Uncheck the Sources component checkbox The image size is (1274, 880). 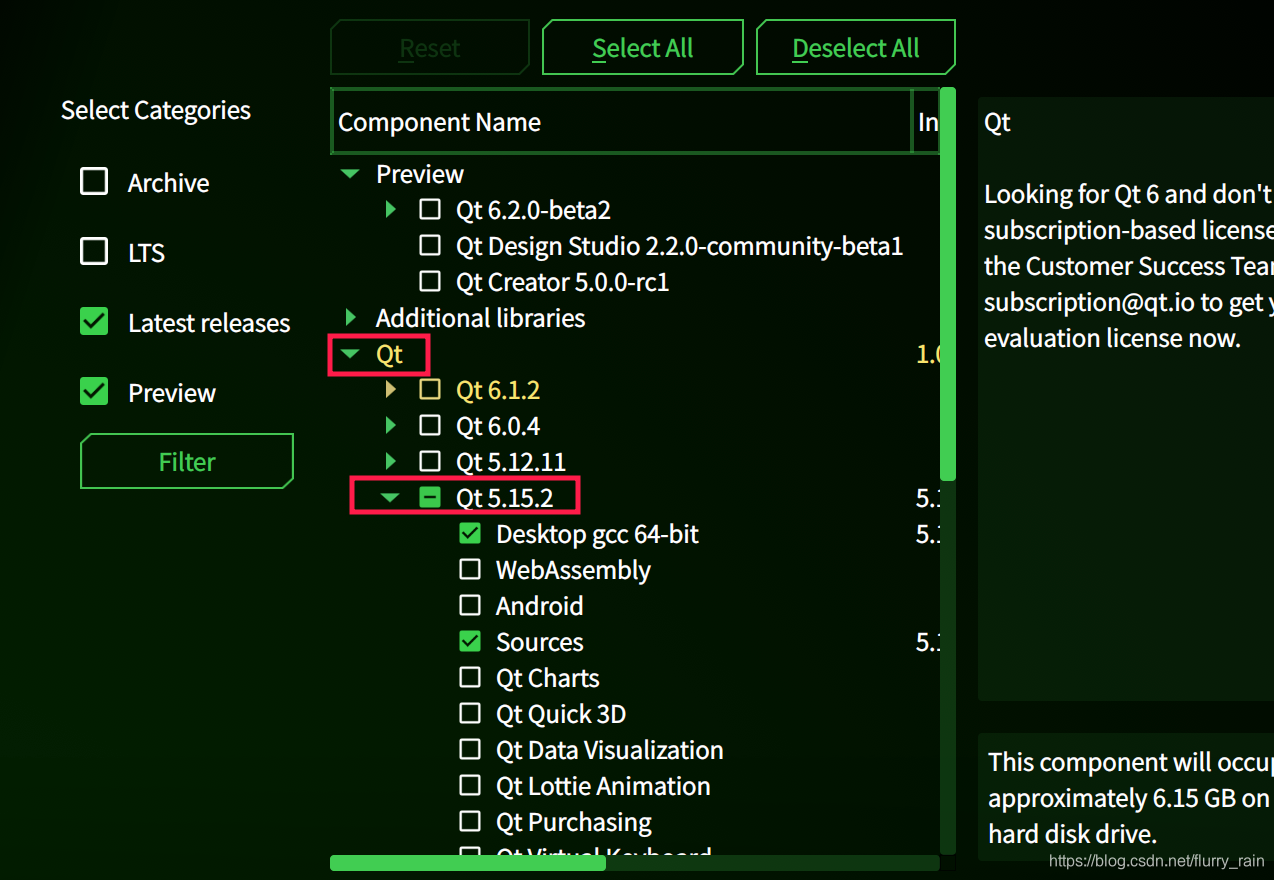coord(470,642)
